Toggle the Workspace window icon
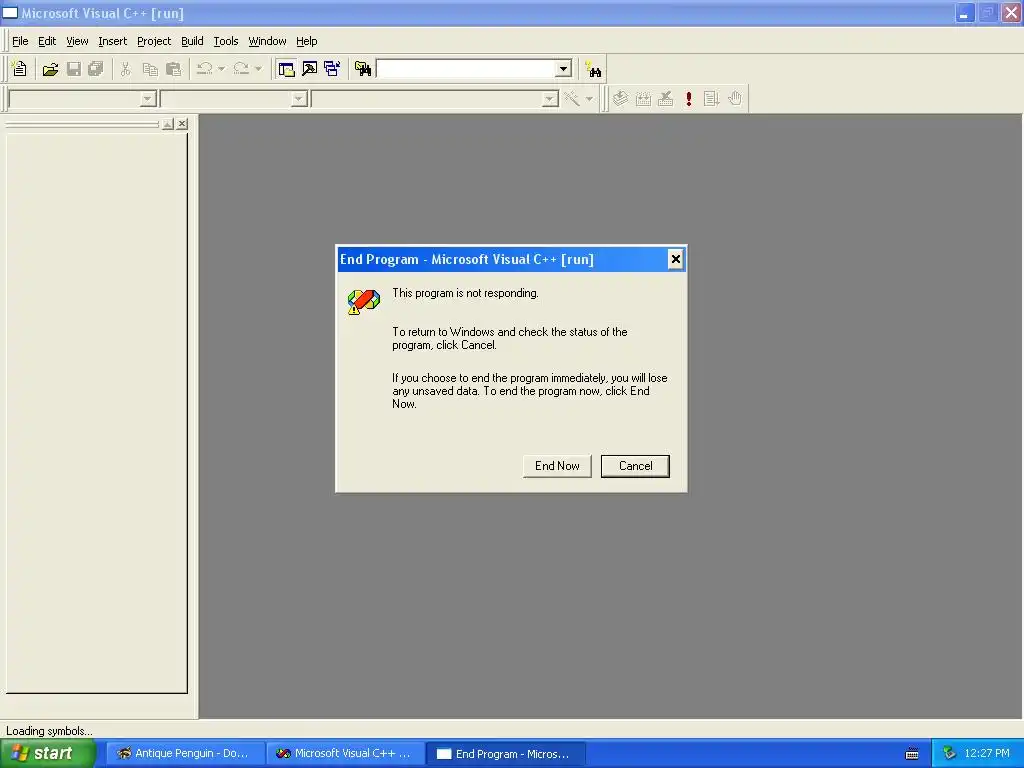This screenshot has height=768, width=1024. [286, 69]
